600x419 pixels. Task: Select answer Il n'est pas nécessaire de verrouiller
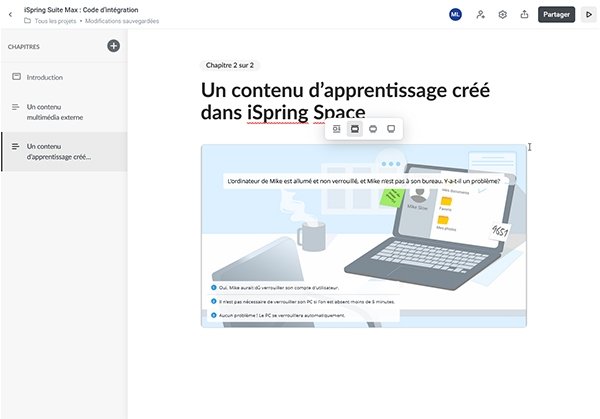(303, 302)
